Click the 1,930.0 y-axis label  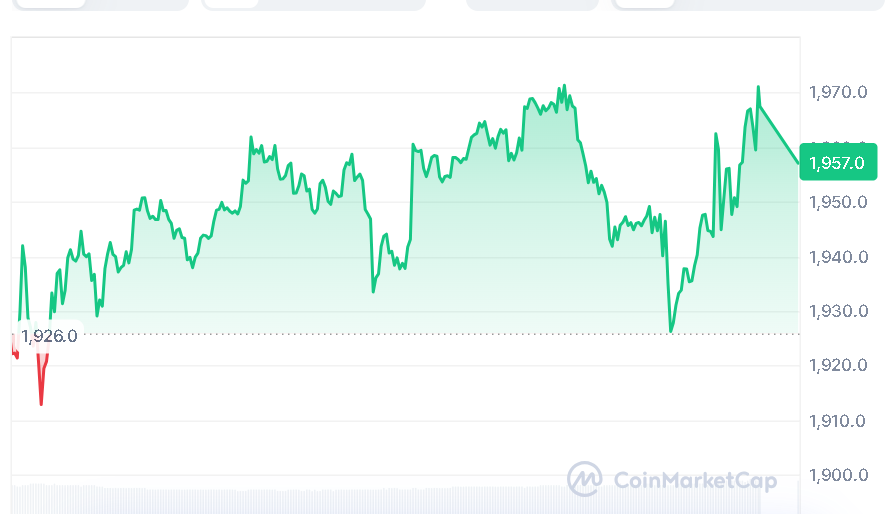(836, 312)
